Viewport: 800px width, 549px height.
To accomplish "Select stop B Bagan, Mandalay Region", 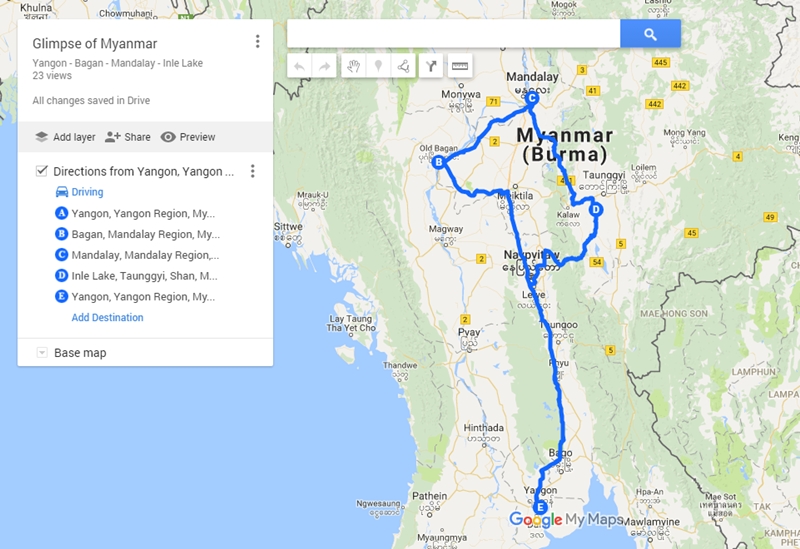I will pyautogui.click(x=137, y=234).
